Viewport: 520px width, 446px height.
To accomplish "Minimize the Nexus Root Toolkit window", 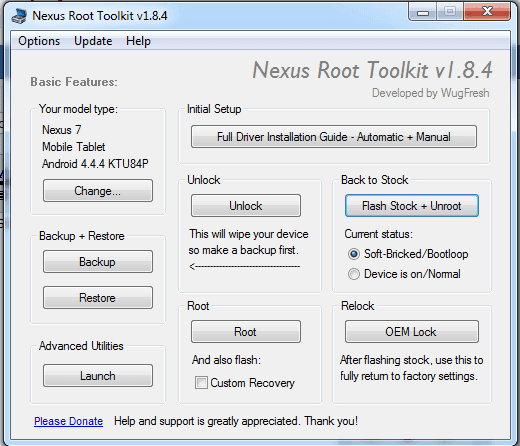I will [423, 12].
